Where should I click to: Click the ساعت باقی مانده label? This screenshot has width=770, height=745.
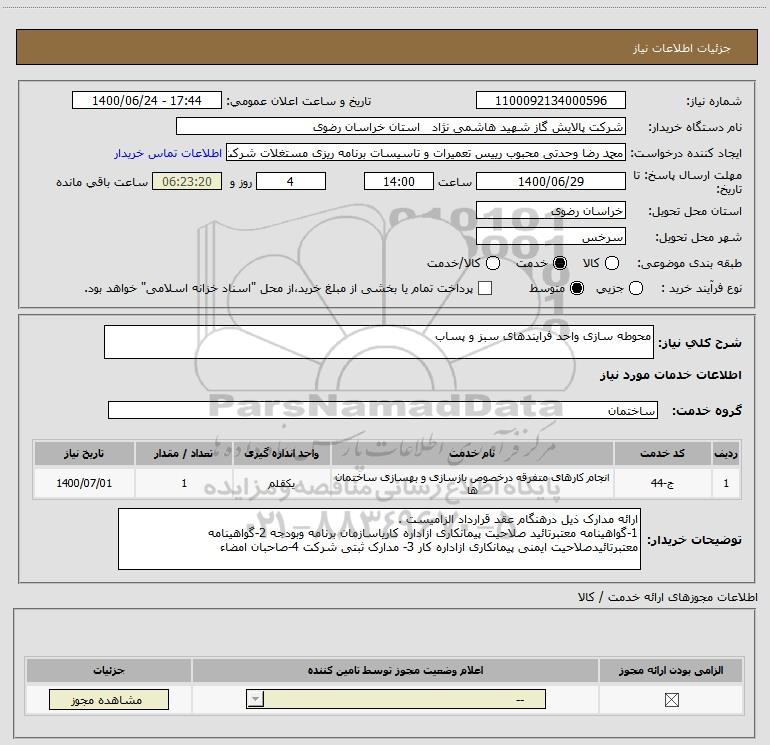[x=102, y=182]
